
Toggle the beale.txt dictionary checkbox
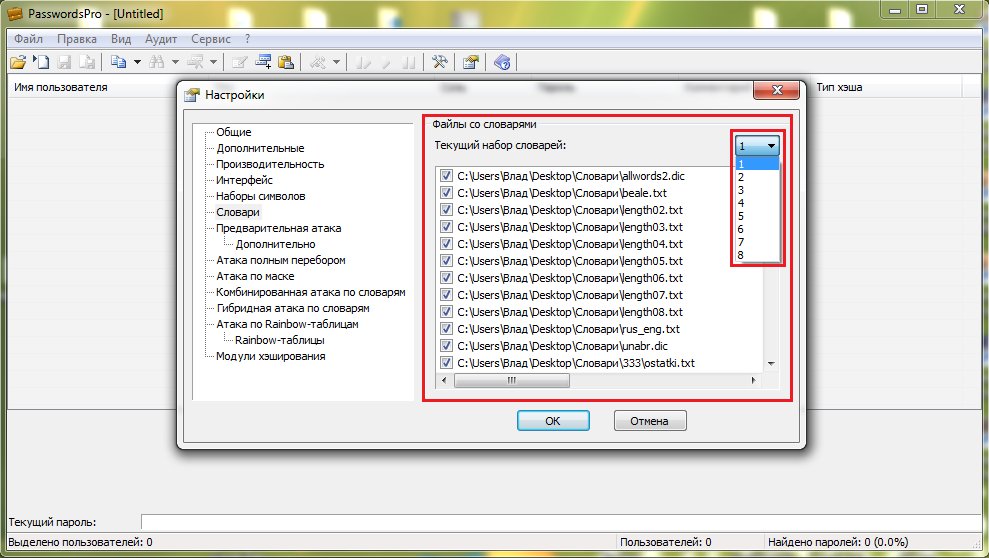446,192
